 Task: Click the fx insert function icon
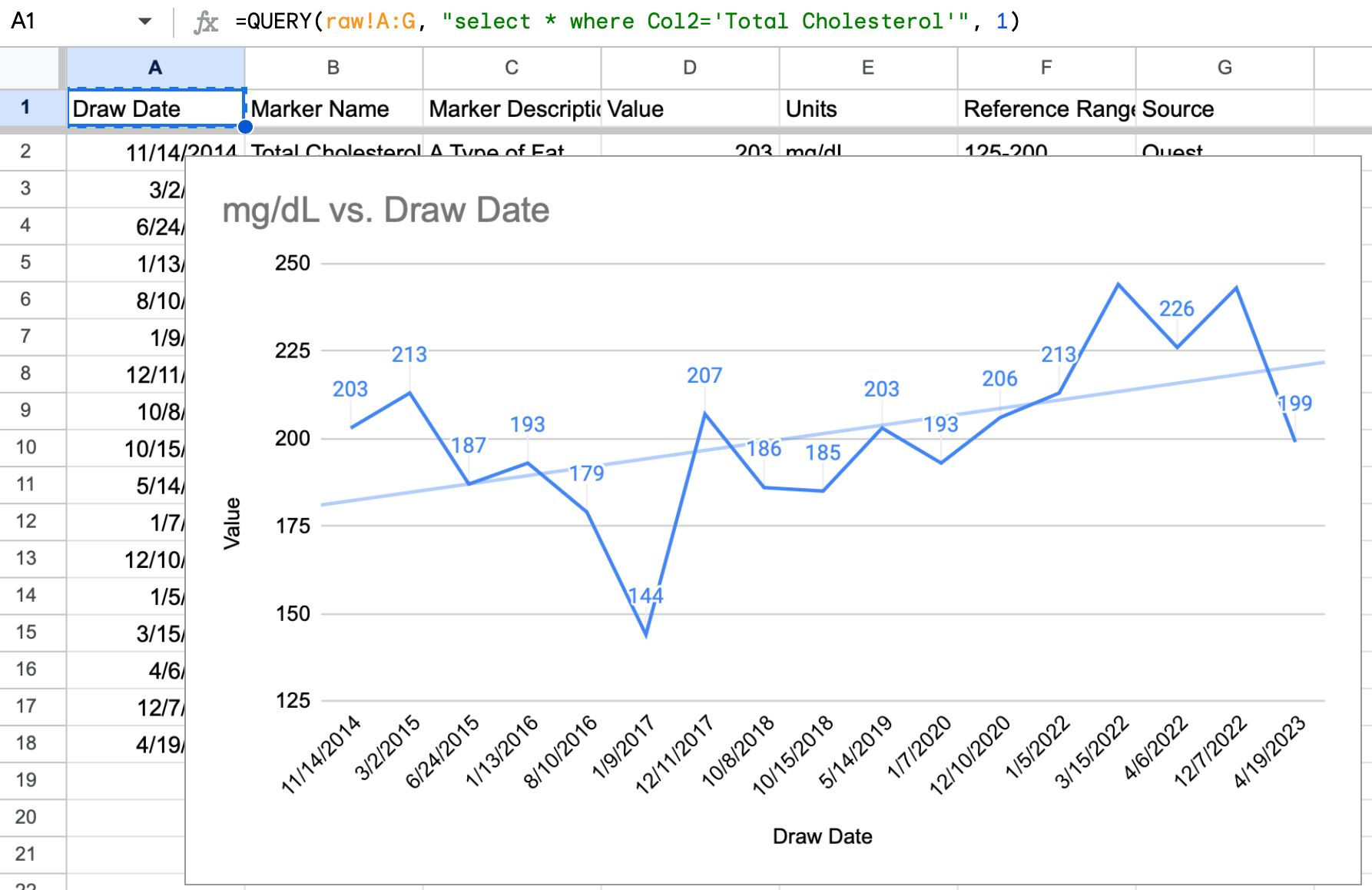coord(206,21)
